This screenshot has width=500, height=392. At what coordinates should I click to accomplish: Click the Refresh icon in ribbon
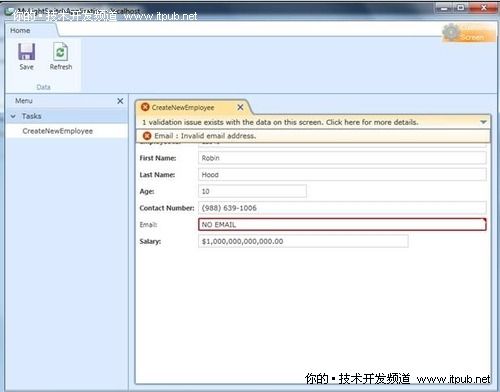click(60, 52)
